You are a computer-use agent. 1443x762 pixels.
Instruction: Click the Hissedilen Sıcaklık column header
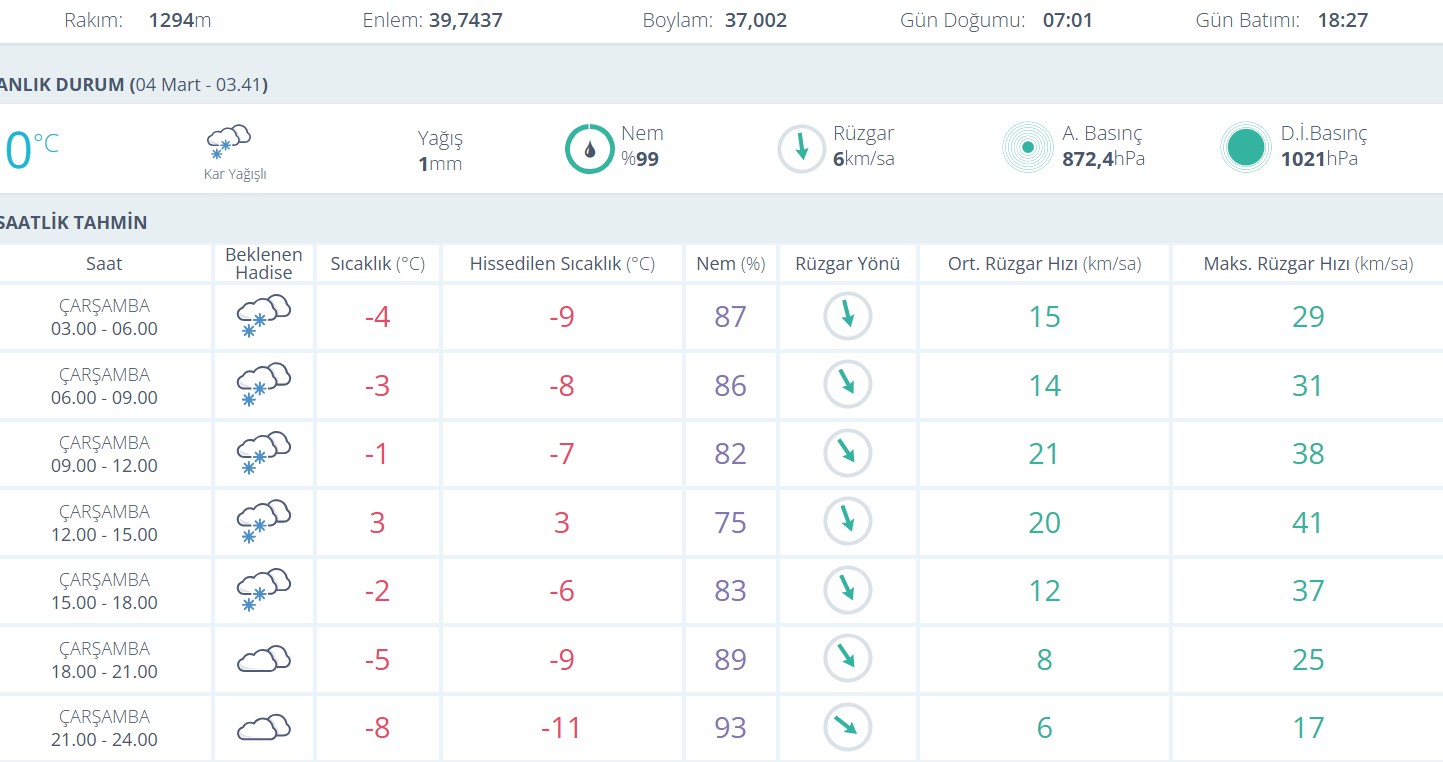562,264
